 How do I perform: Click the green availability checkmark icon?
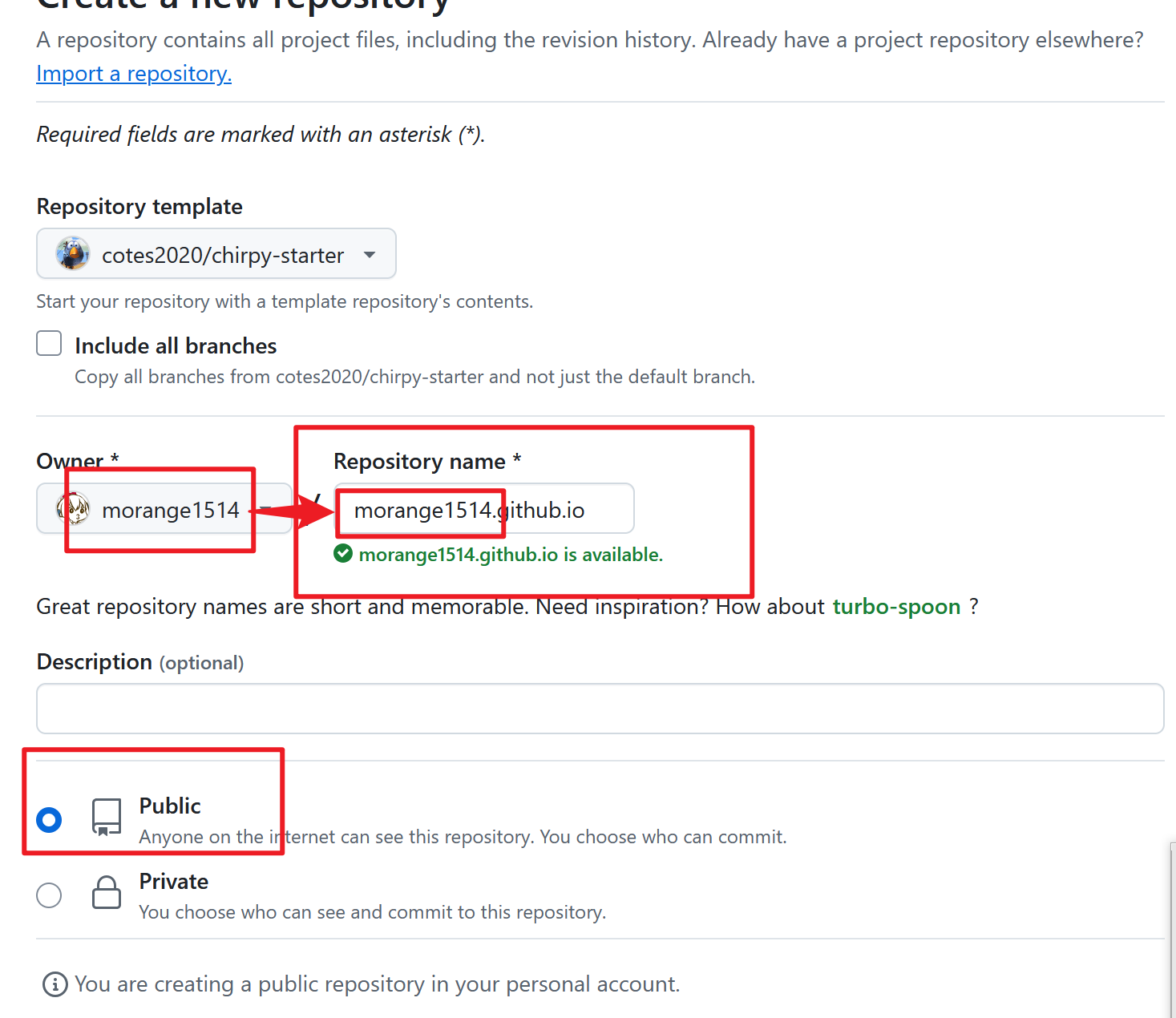(343, 554)
